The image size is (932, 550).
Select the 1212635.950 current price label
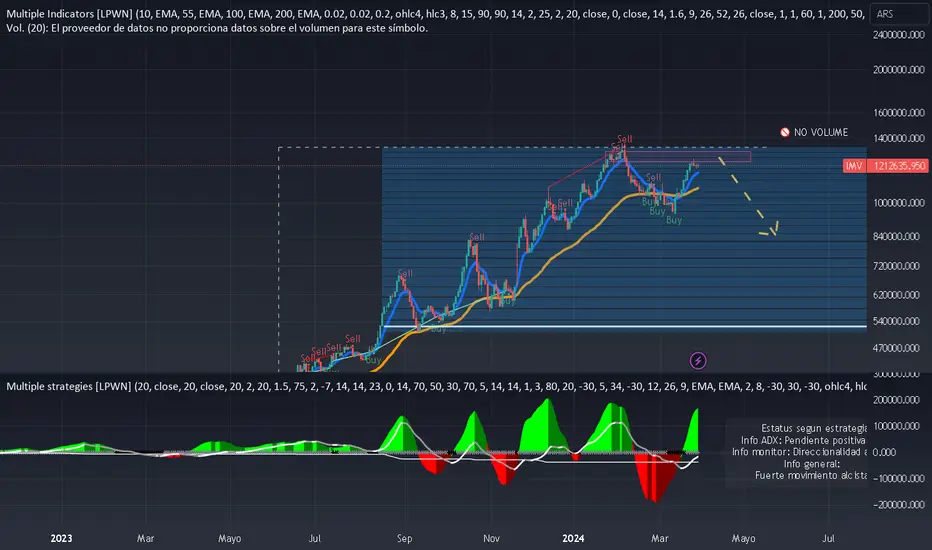point(899,166)
